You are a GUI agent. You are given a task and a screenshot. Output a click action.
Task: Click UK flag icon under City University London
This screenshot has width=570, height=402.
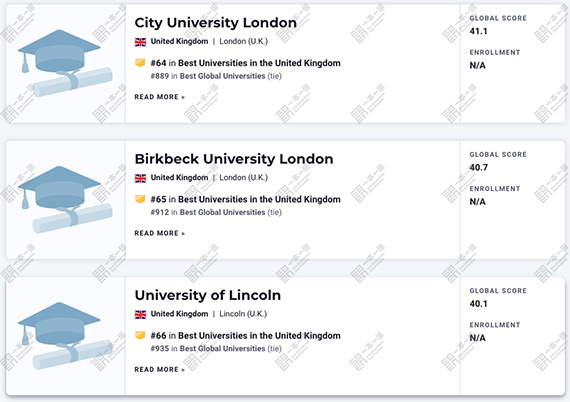tap(140, 42)
